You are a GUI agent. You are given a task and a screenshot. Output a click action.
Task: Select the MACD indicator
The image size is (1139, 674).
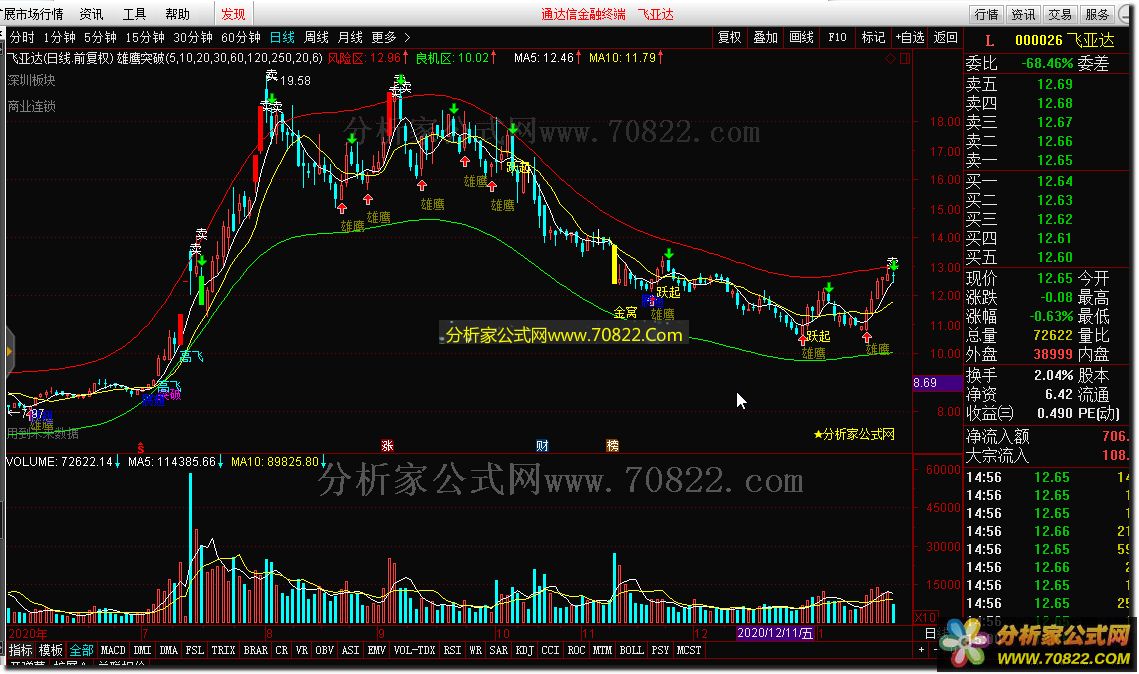(113, 650)
